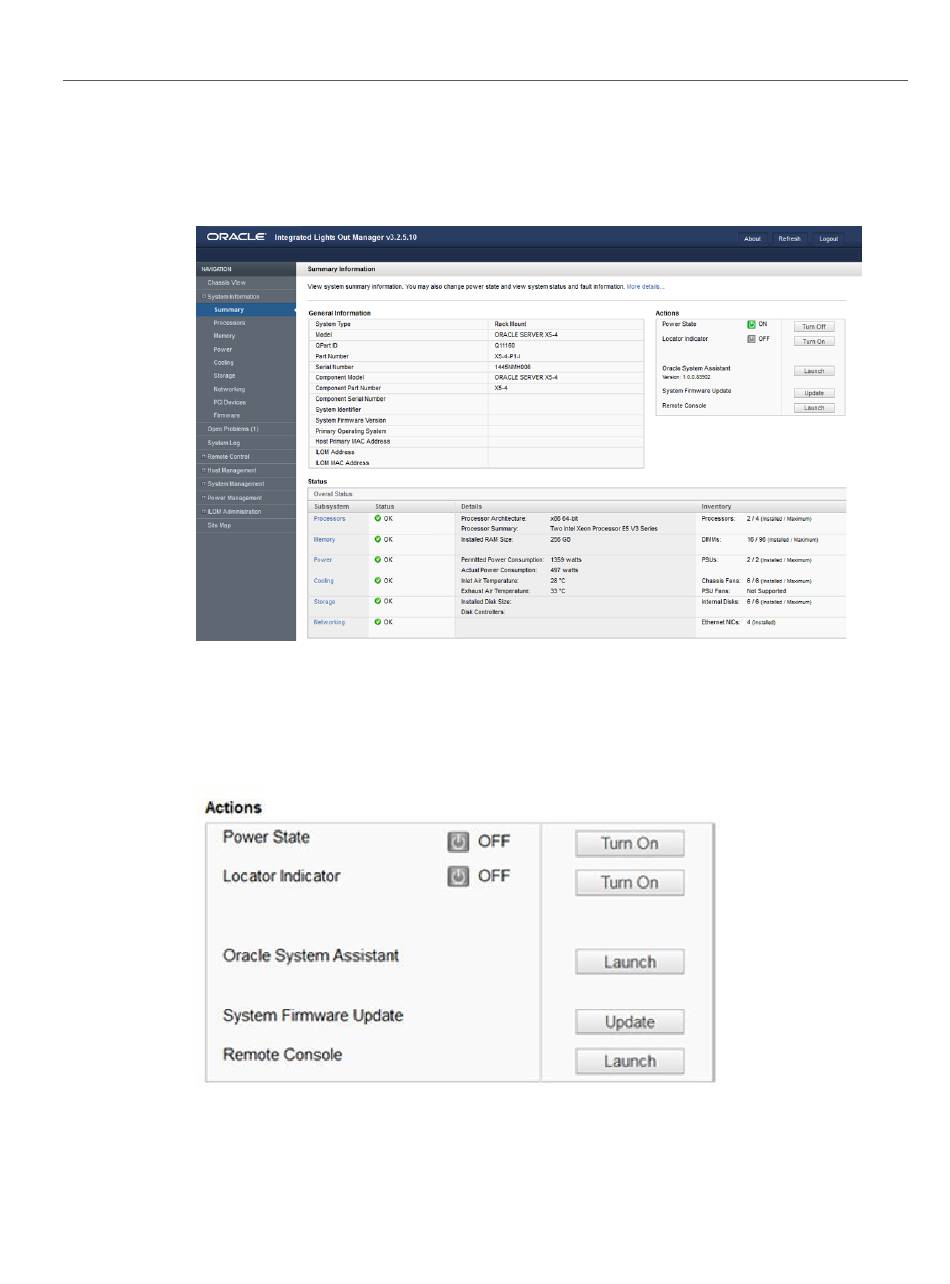Viewport: 950px width, 1284px height.
Task: Click the green OK check icon for Storage
Action: point(377,602)
